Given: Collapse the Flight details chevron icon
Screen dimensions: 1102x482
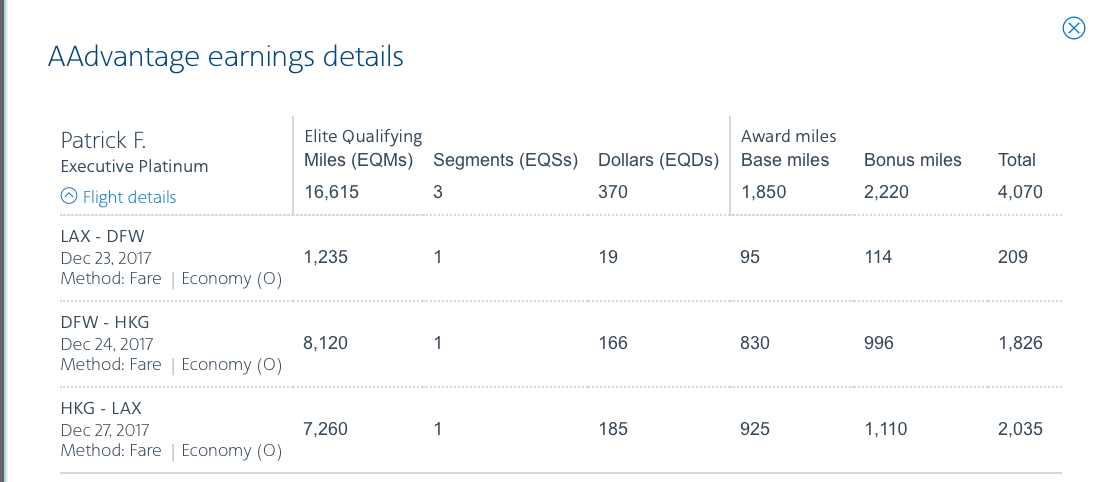Looking at the screenshot, I should [x=69, y=196].
